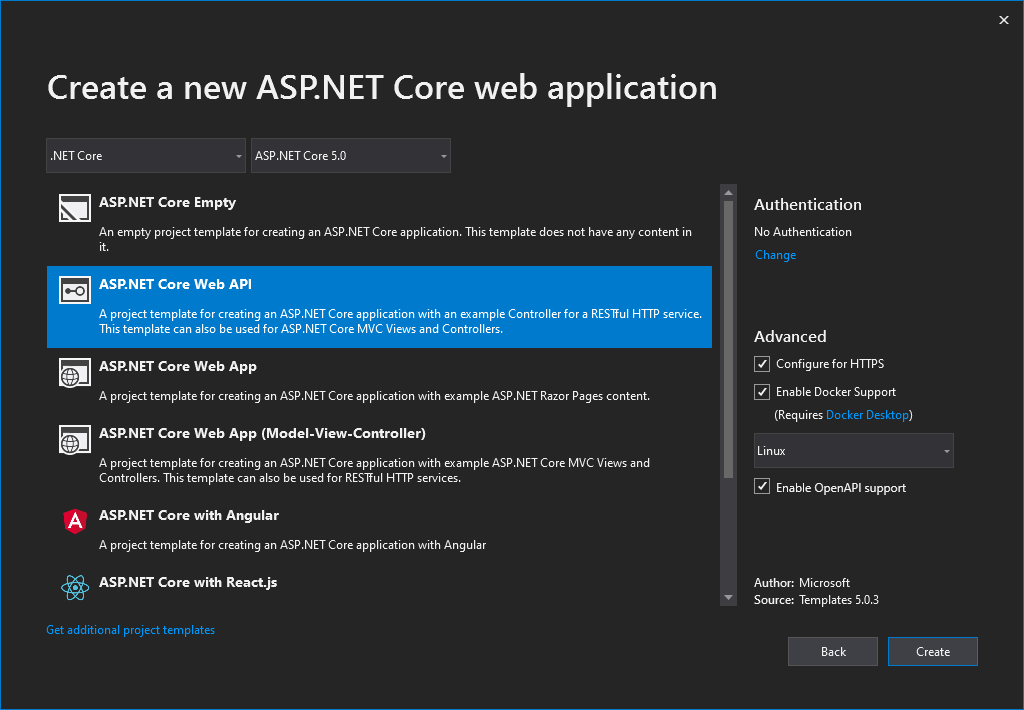1024x710 pixels.
Task: Click the template list scroll down arrow
Action: coord(728,598)
